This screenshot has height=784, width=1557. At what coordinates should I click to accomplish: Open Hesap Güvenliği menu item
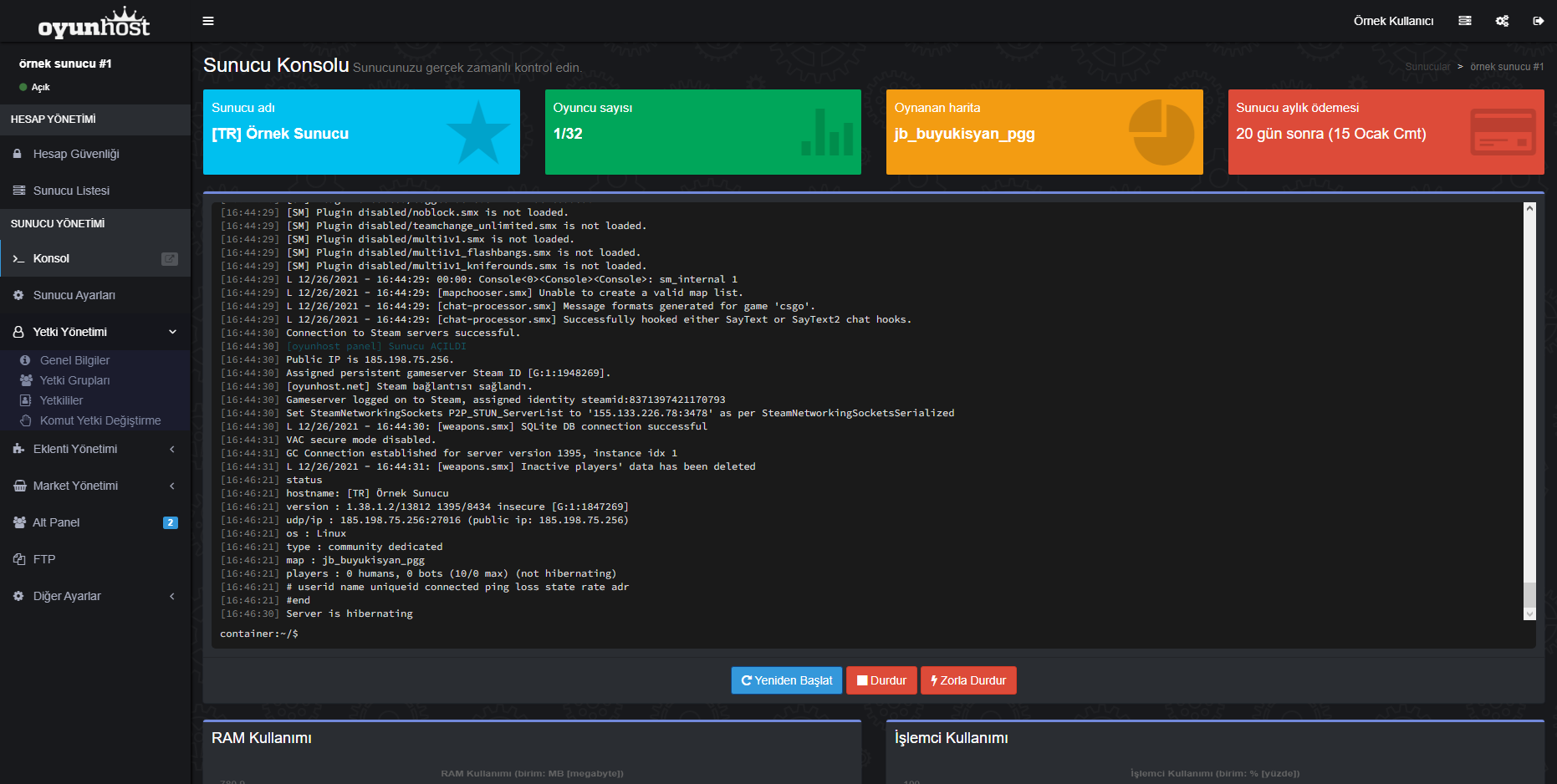click(x=95, y=154)
